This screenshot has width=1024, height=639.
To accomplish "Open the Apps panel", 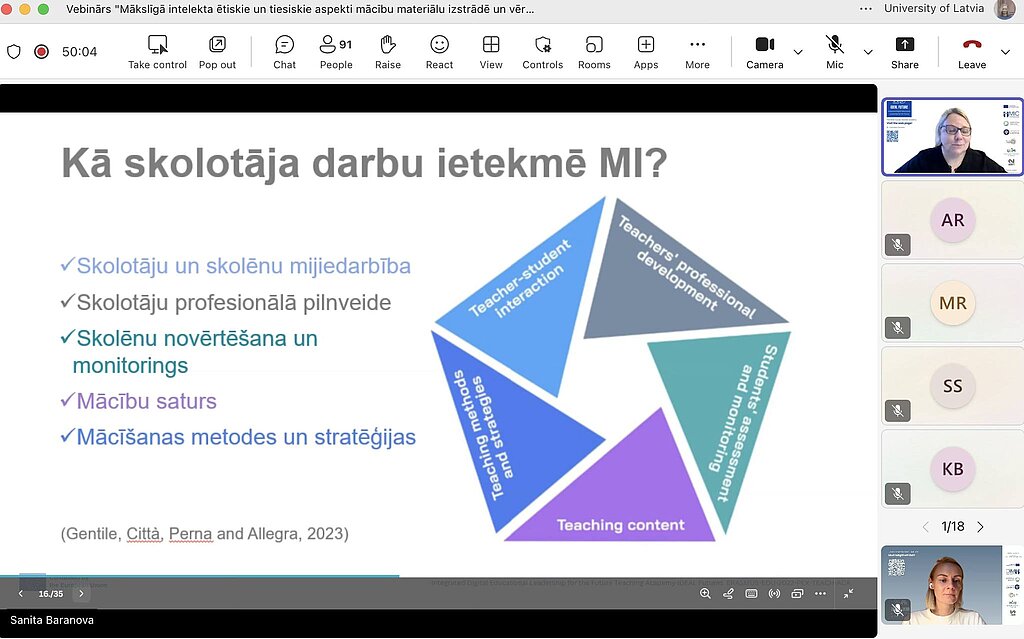I will click(x=646, y=52).
